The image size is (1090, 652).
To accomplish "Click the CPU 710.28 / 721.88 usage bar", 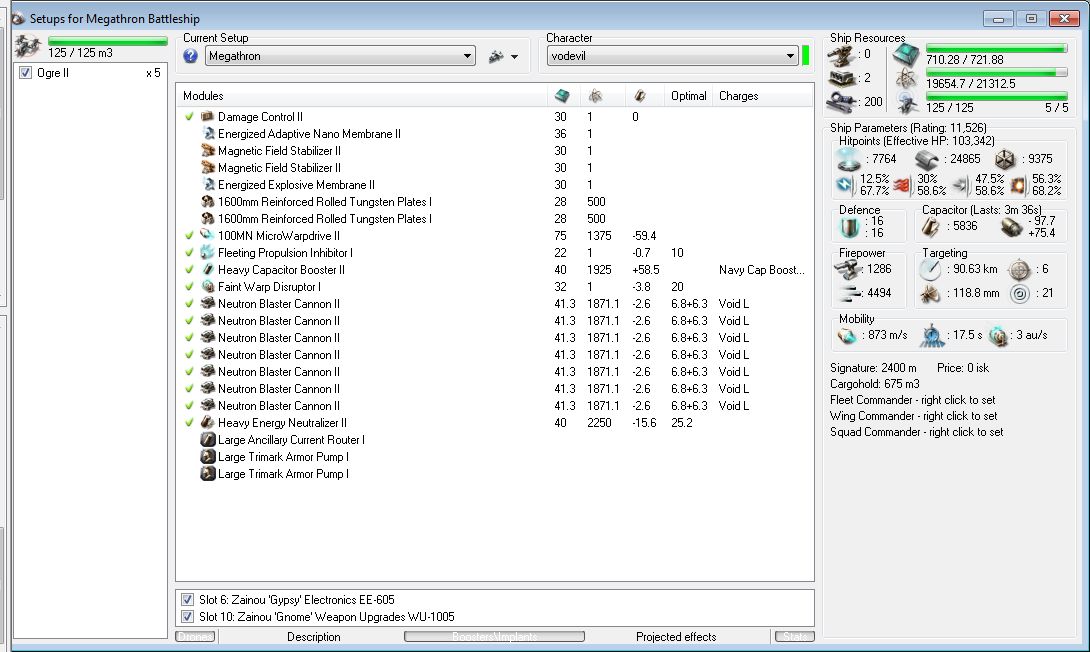I will click(996, 49).
